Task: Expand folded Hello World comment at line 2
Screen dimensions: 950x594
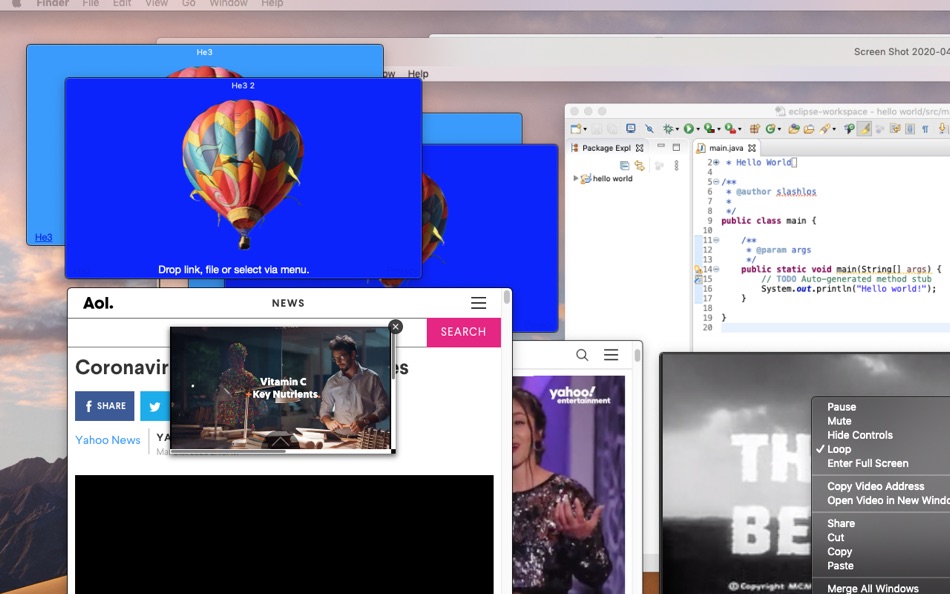Action: (716, 162)
